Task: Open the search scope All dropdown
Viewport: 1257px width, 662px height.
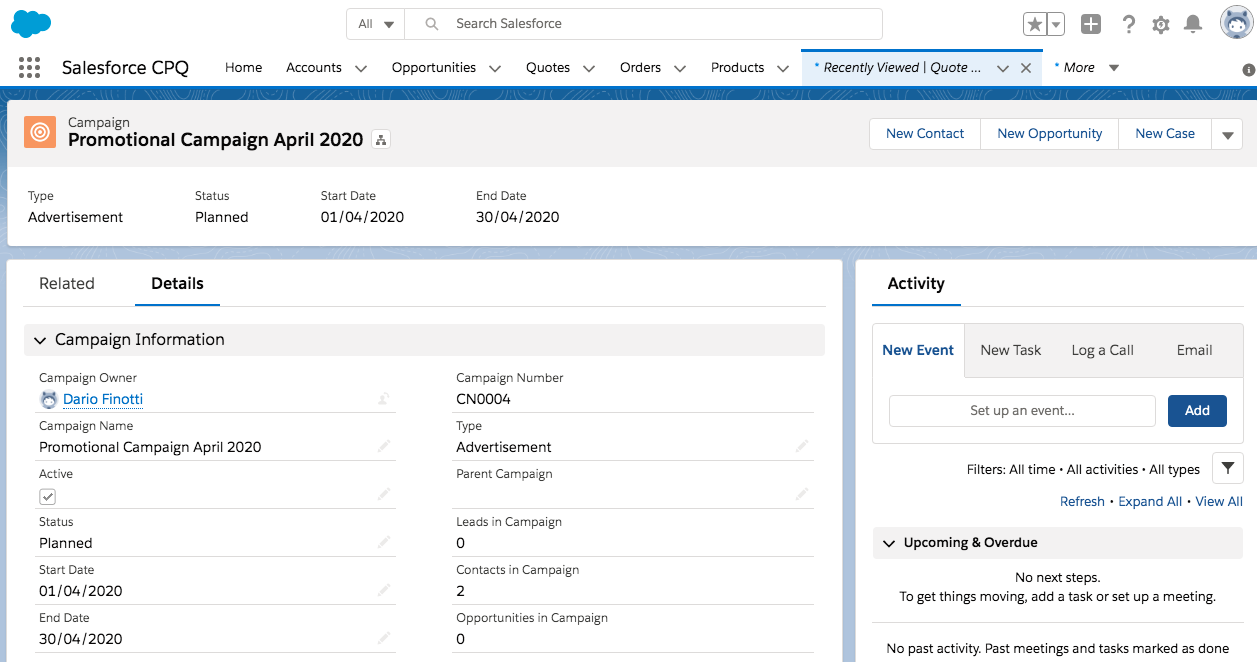Action: click(x=376, y=24)
